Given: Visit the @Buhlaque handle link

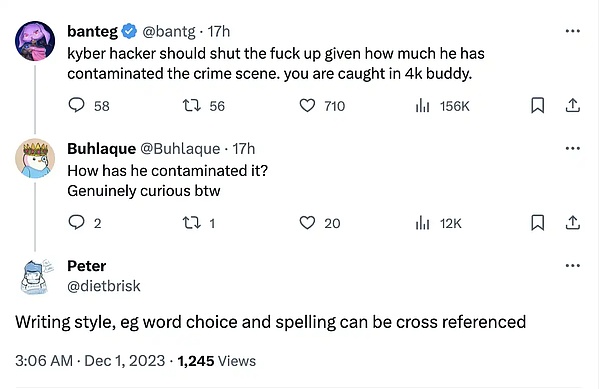Looking at the screenshot, I should pos(180,148).
